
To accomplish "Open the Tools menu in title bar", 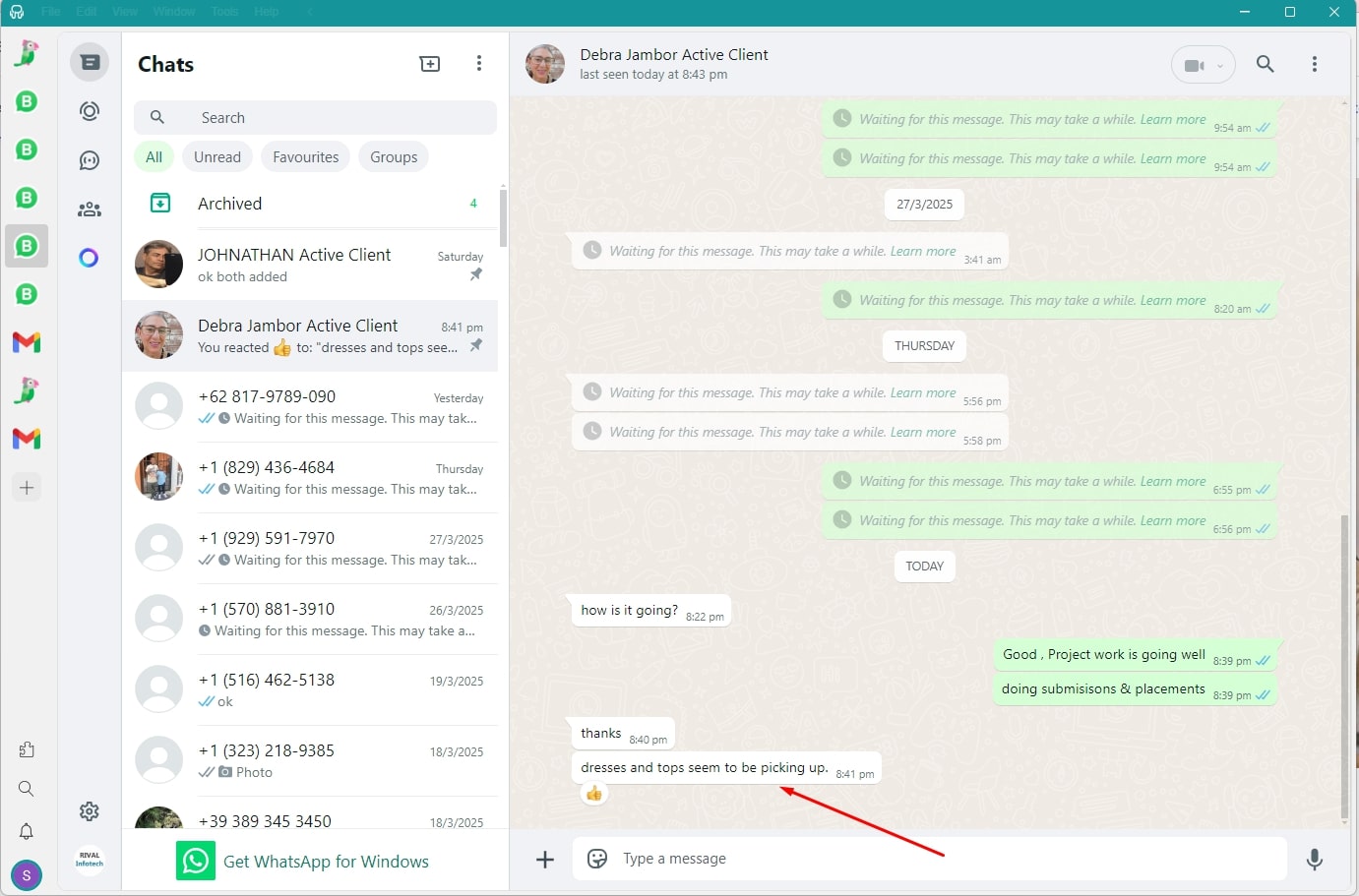I will point(224,12).
